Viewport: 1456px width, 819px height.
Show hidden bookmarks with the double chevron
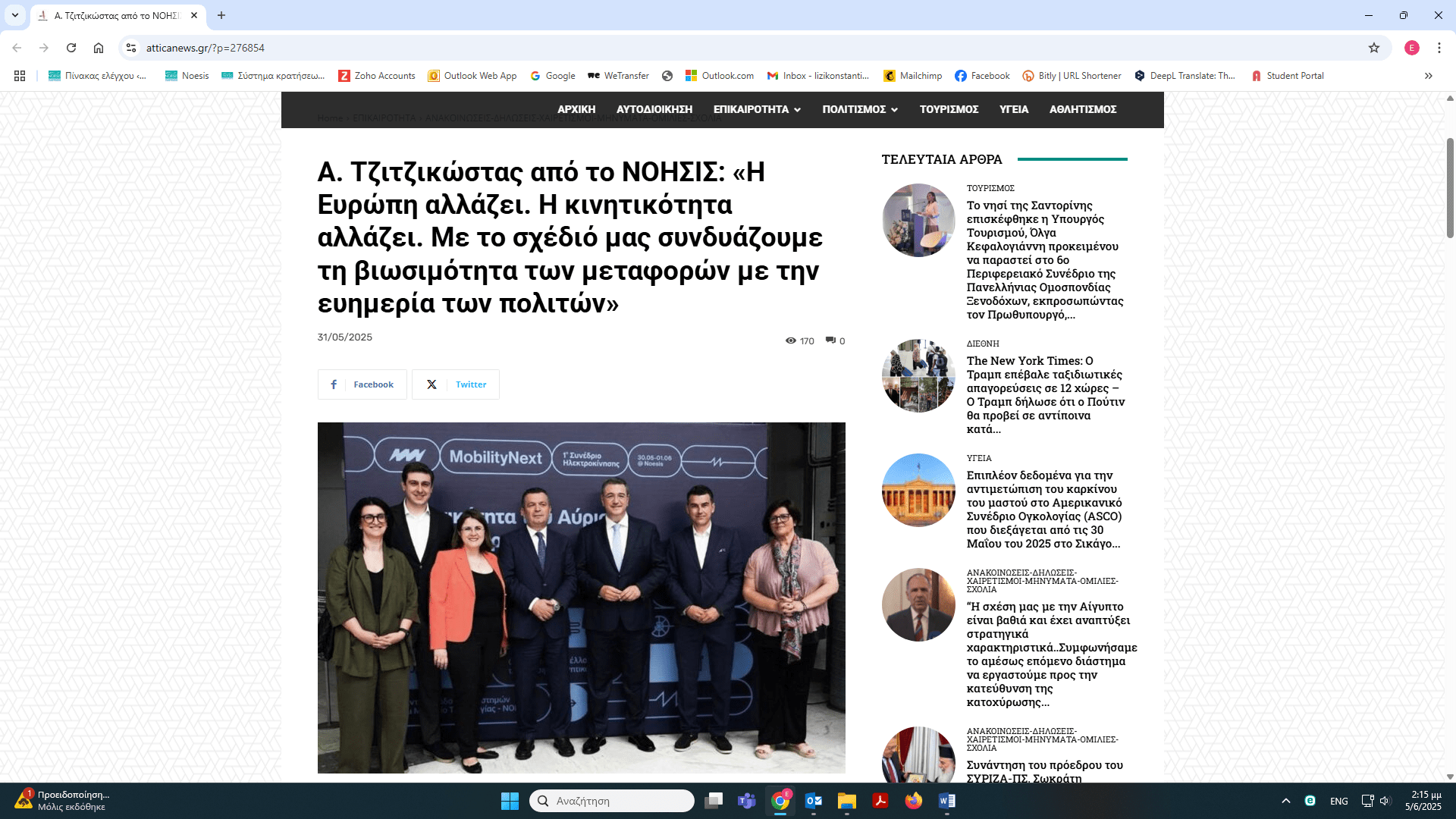(x=1428, y=76)
